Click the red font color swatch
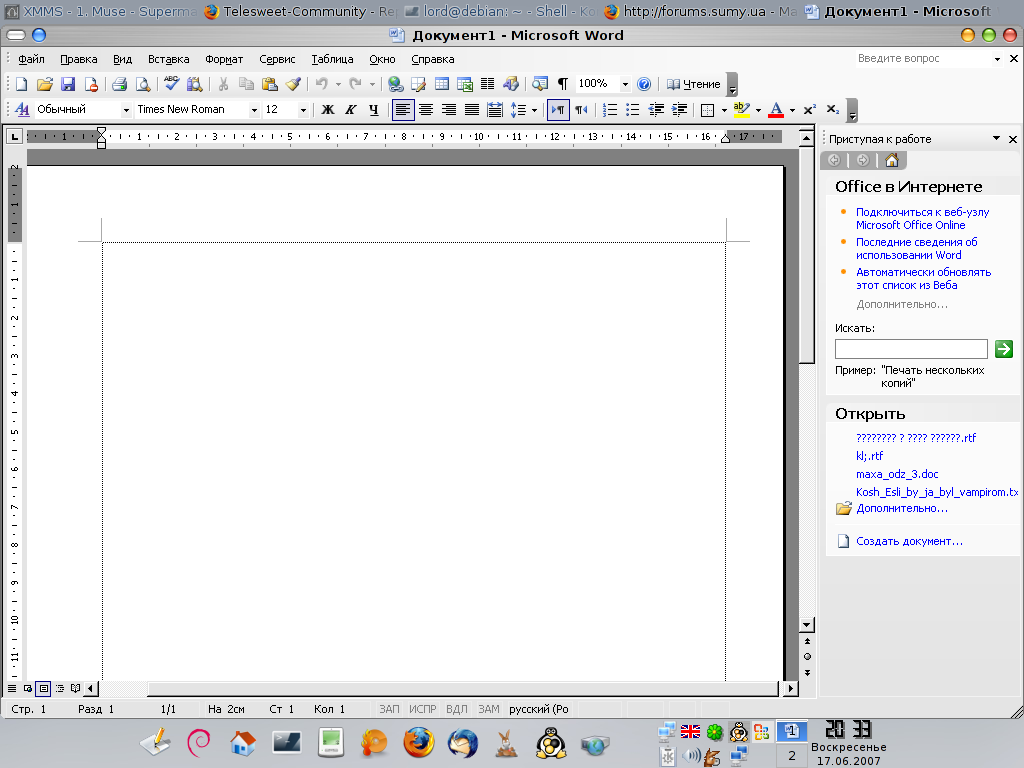This screenshot has width=1024, height=768. 775,110
